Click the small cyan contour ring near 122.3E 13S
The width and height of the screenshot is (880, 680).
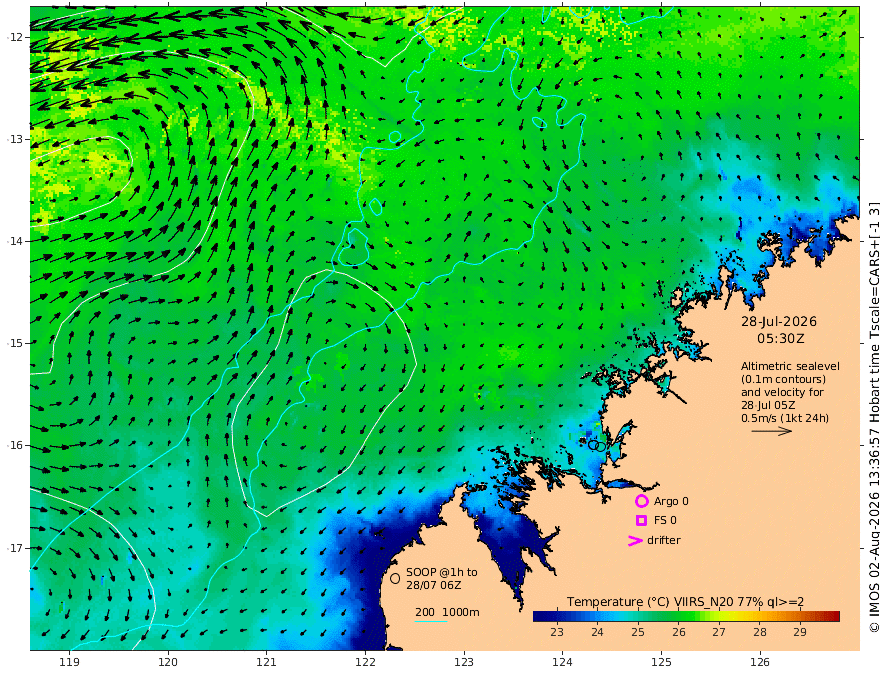click(395, 137)
